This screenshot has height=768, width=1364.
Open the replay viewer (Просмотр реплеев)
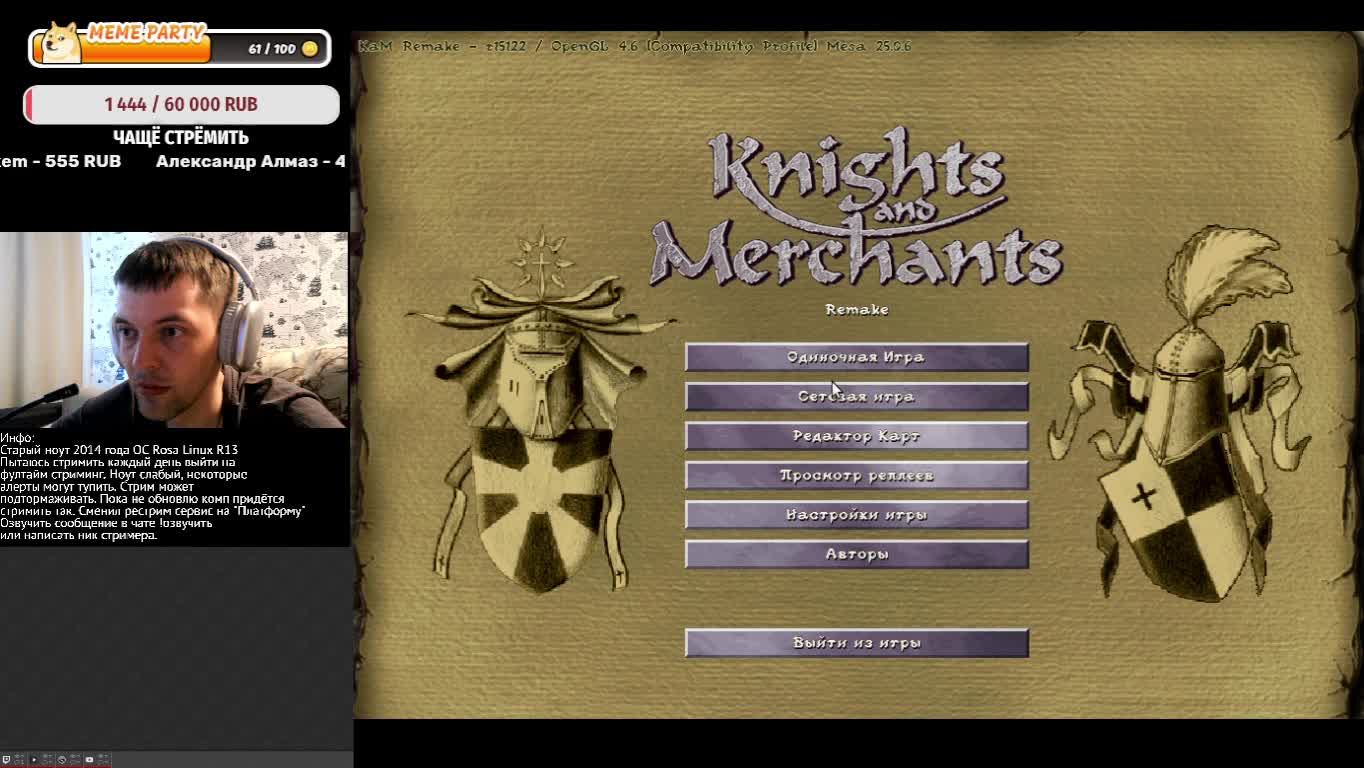coord(857,475)
